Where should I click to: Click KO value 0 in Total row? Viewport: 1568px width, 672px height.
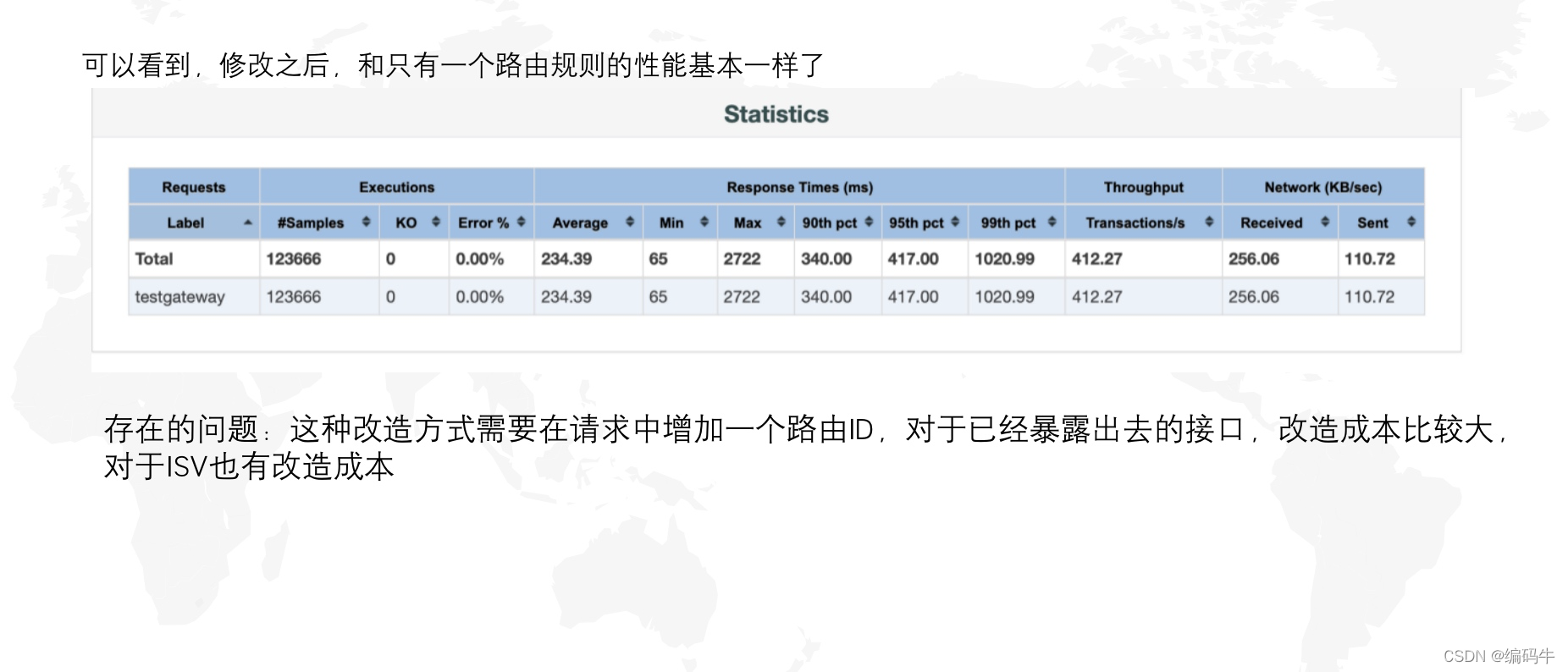pos(390,259)
